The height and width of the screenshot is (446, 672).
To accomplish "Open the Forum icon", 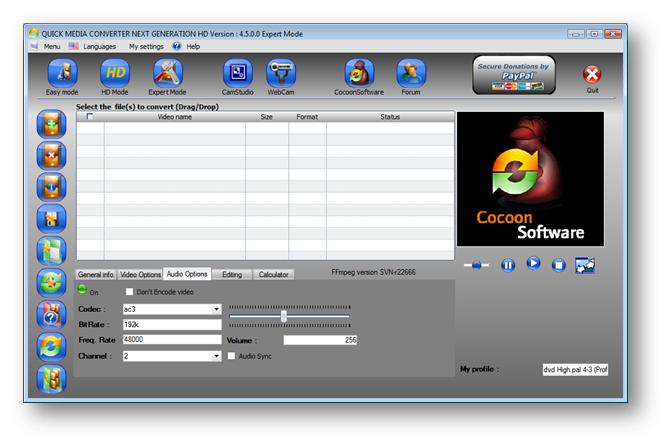I will point(411,73).
